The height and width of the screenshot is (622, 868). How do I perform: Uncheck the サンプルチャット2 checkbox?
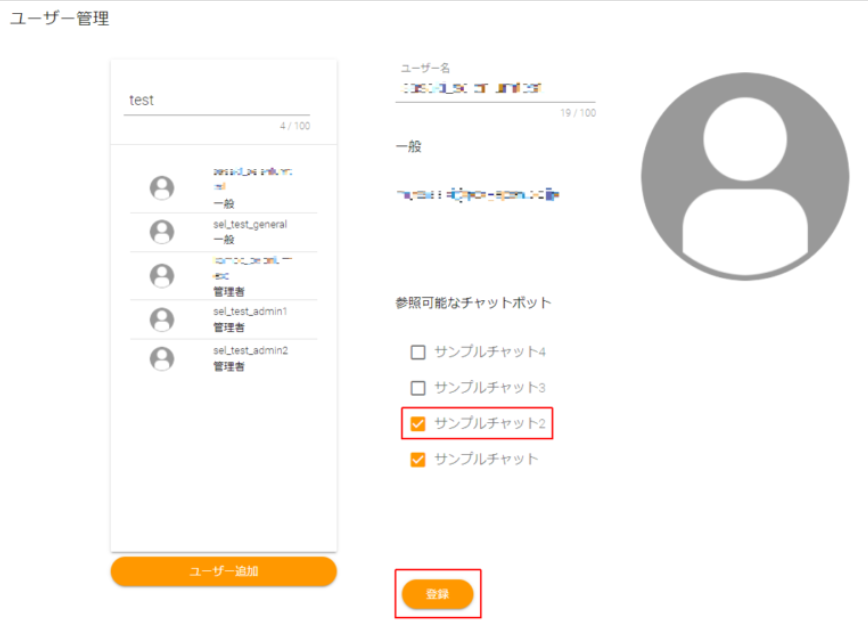418,424
